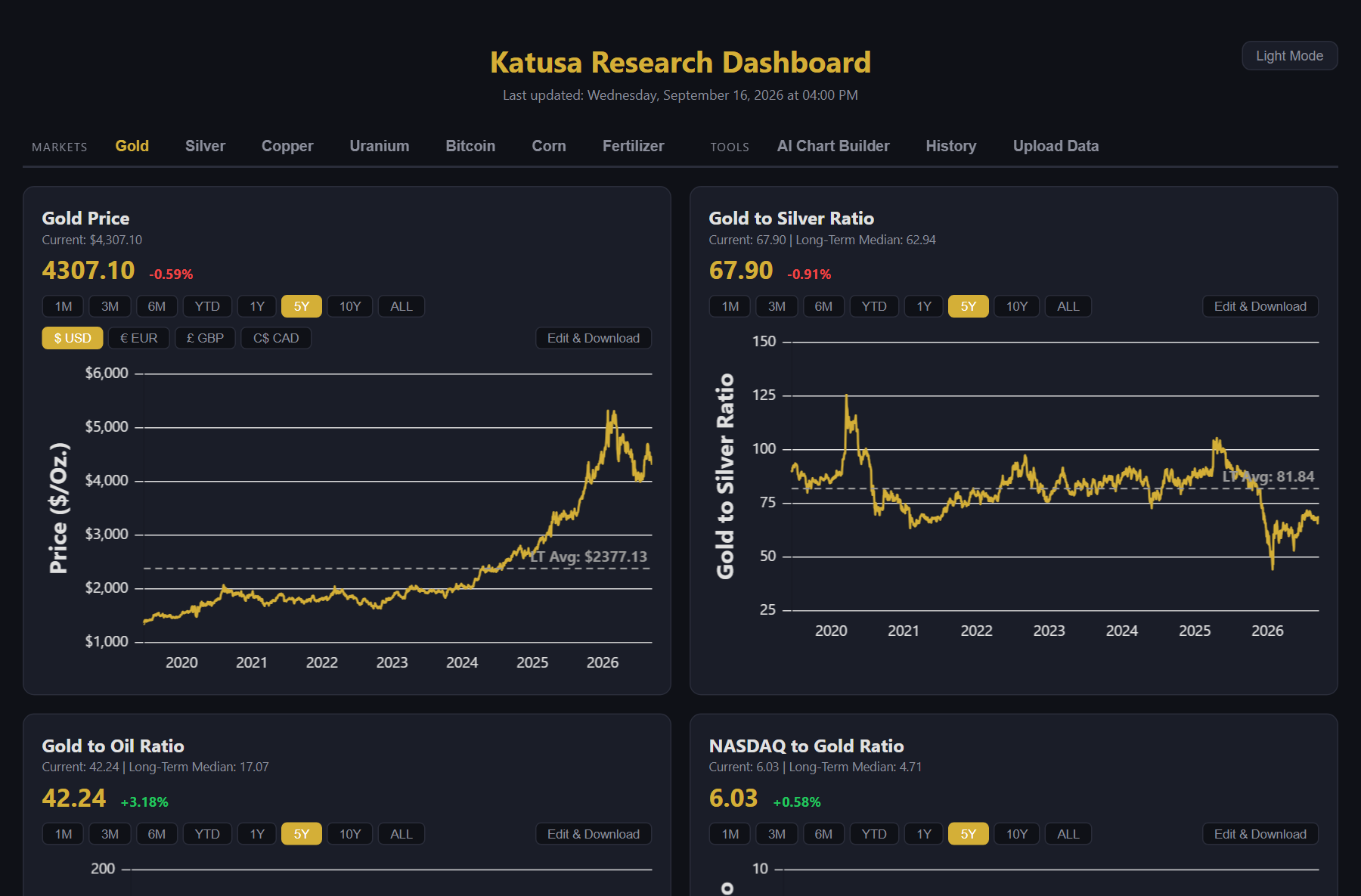1361x896 pixels.
Task: Click Edit & Download on NASDAQ to Gold Ratio
Action: (1260, 834)
